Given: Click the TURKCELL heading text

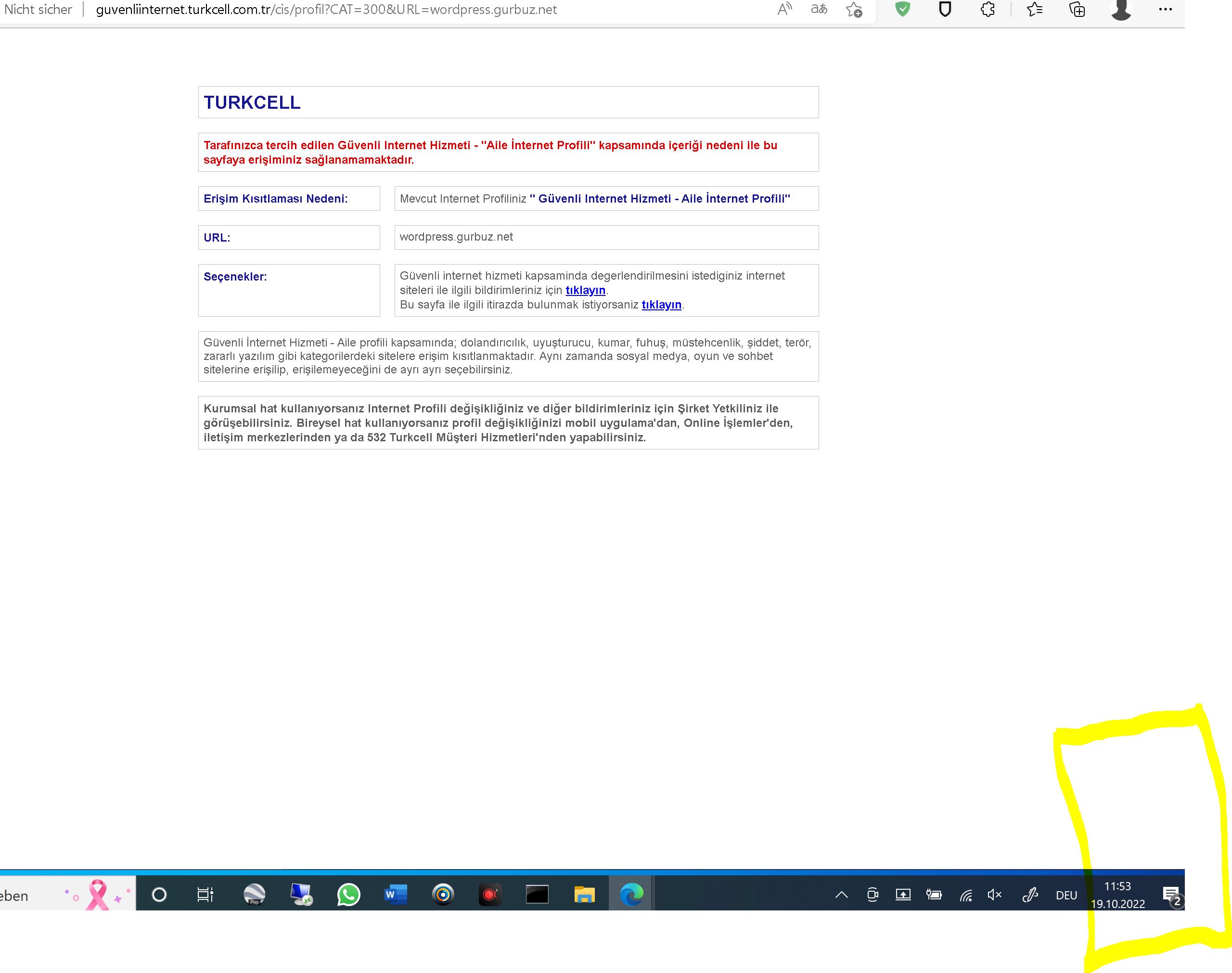Looking at the screenshot, I should click(x=252, y=102).
